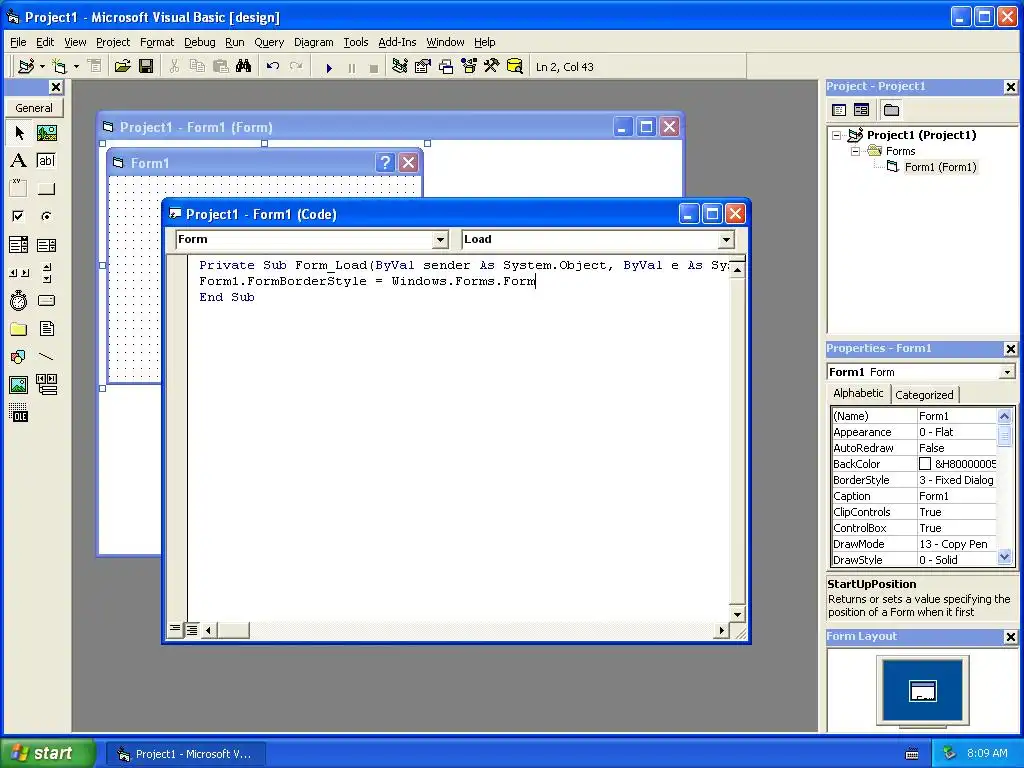Open the Add-Ins menu
The width and height of the screenshot is (1024, 768).
[x=397, y=42]
